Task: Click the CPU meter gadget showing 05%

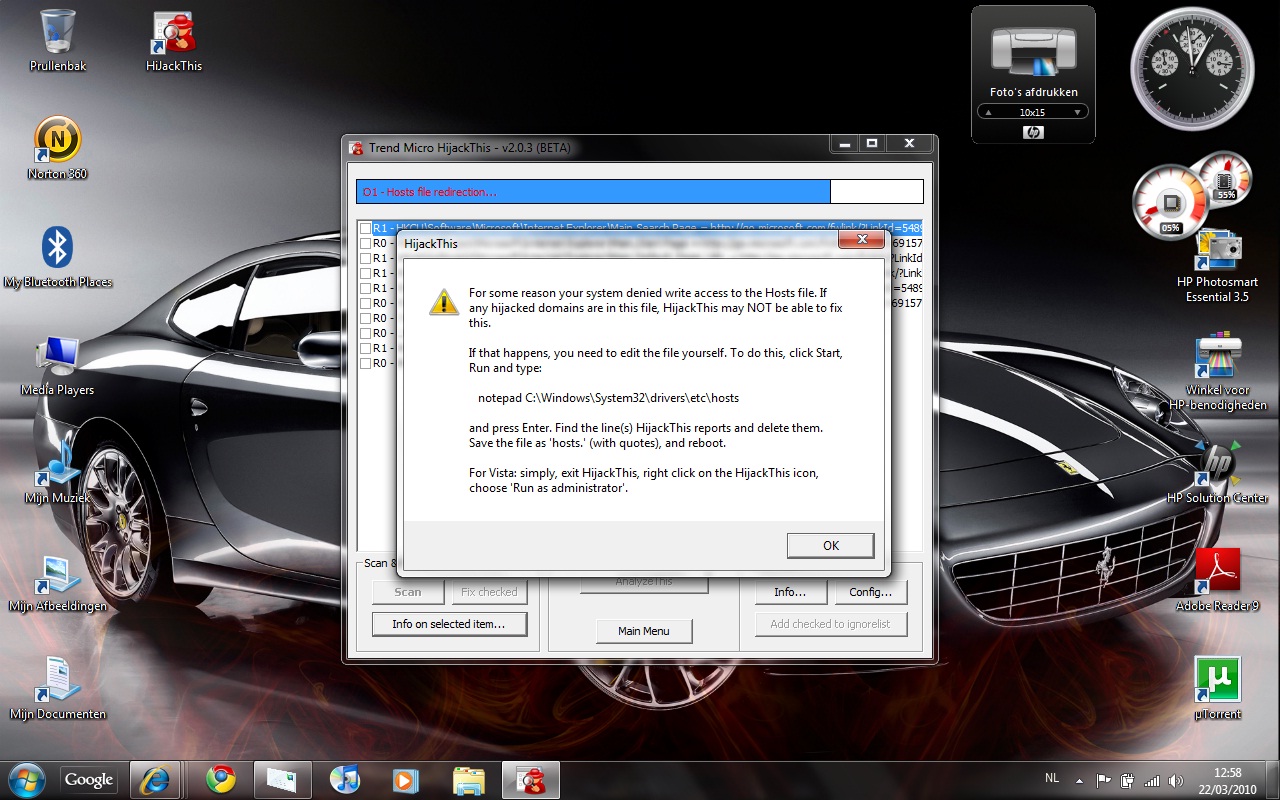Action: 1170,204
